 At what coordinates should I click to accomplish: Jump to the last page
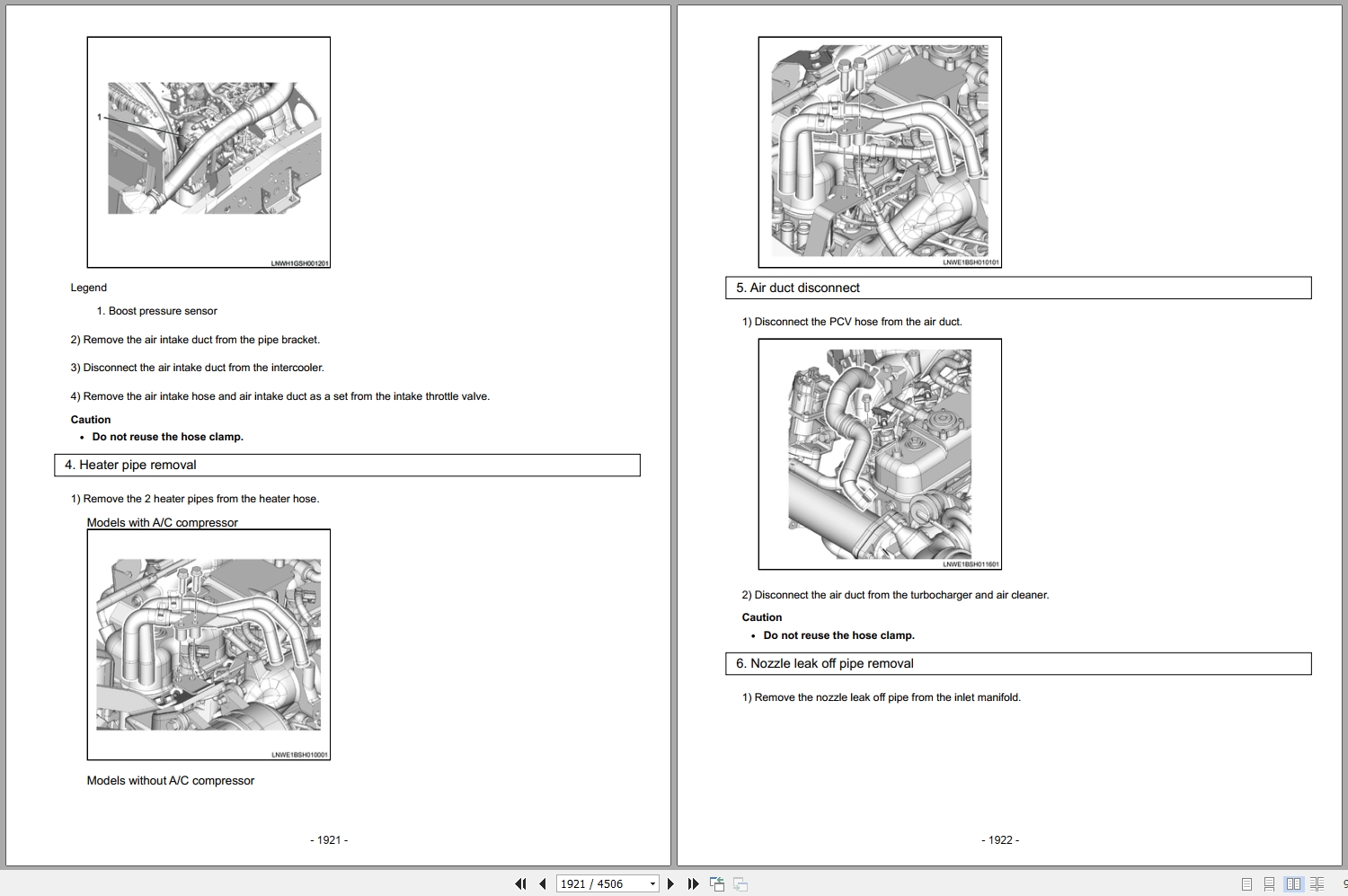click(x=693, y=884)
